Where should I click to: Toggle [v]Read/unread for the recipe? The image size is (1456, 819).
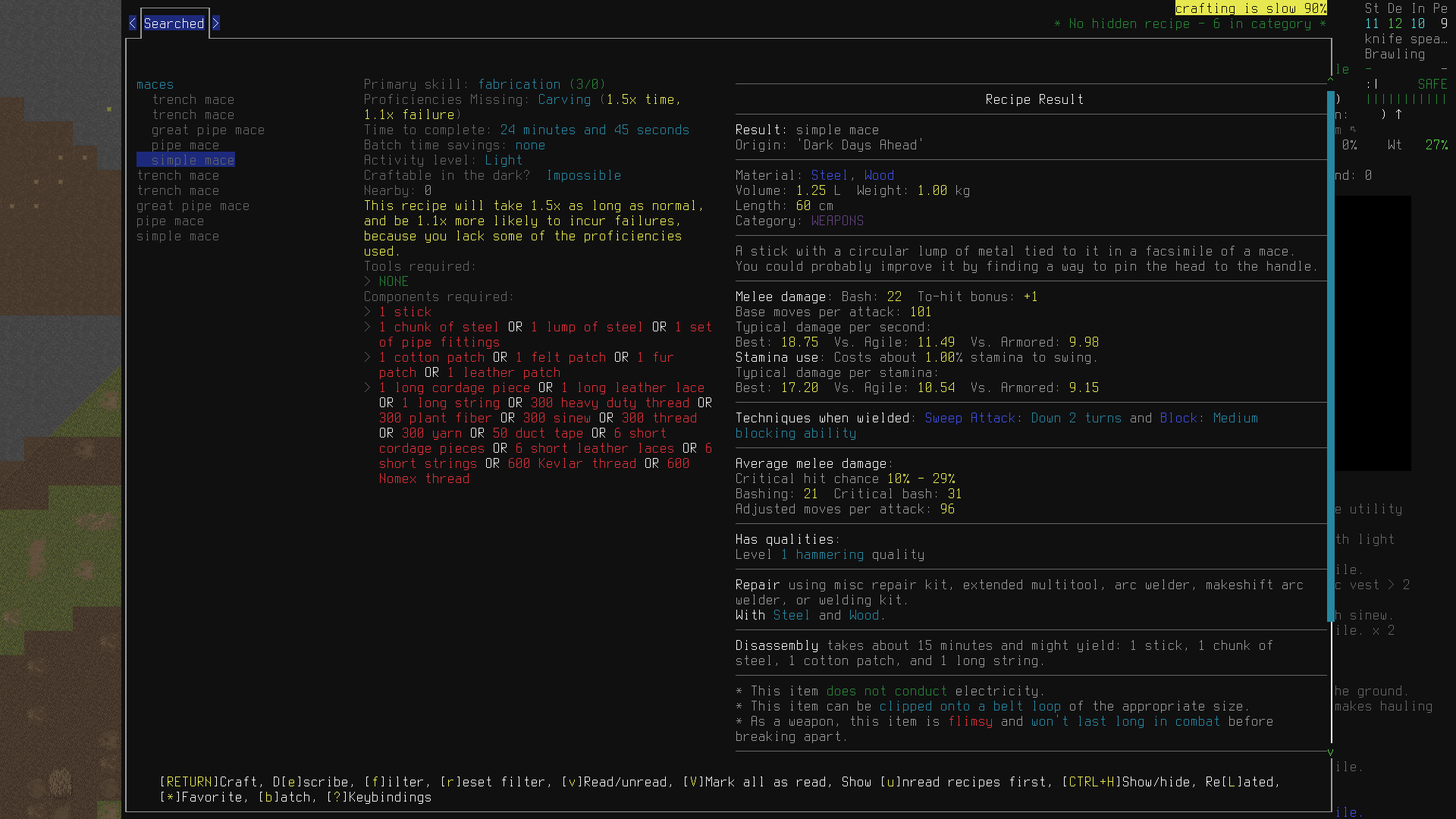point(613,782)
